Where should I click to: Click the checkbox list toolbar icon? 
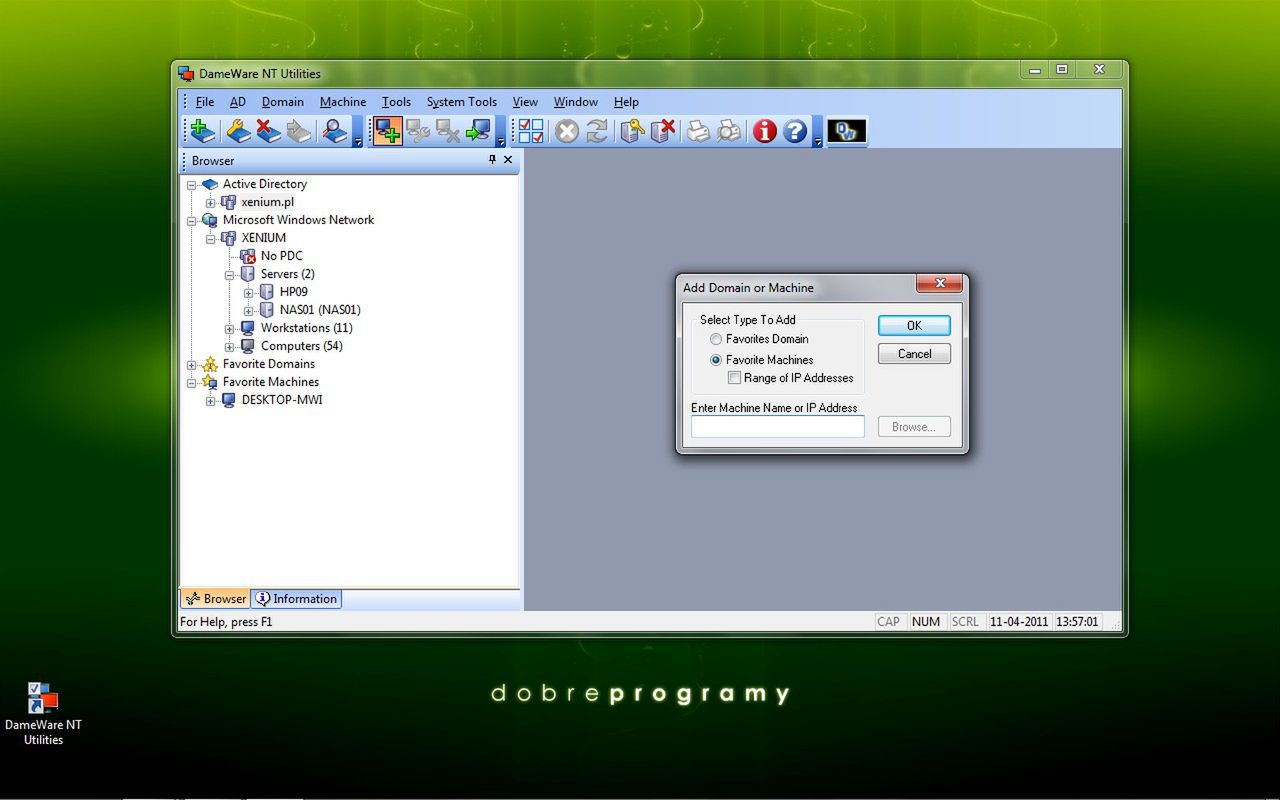tap(530, 131)
